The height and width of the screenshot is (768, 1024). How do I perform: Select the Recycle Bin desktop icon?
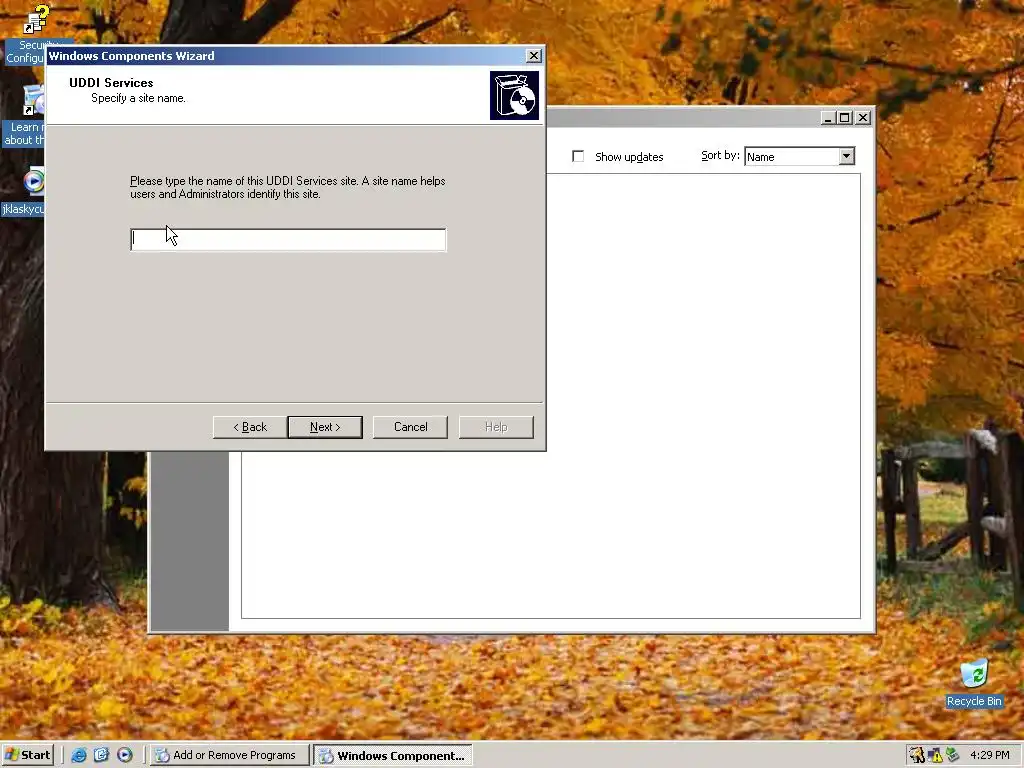(974, 683)
